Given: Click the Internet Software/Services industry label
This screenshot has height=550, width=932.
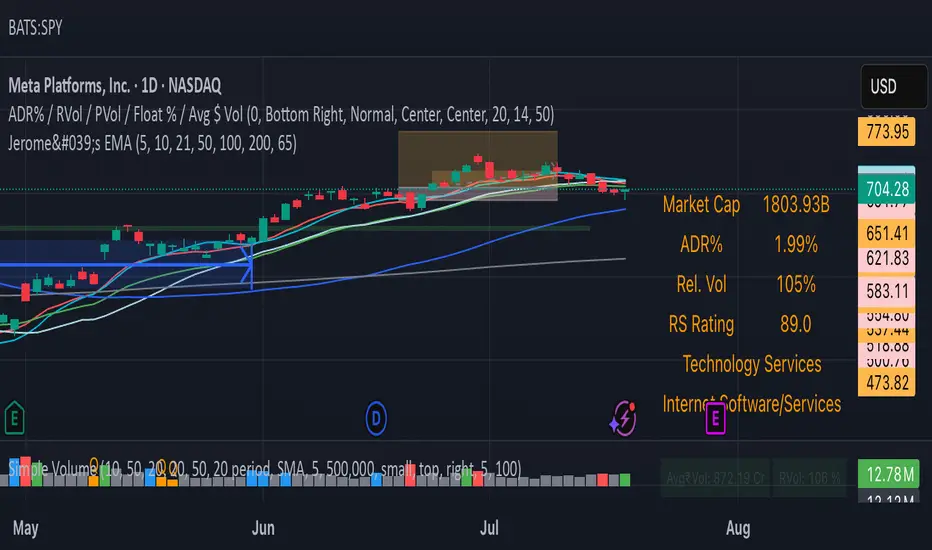Looking at the screenshot, I should tap(752, 404).
